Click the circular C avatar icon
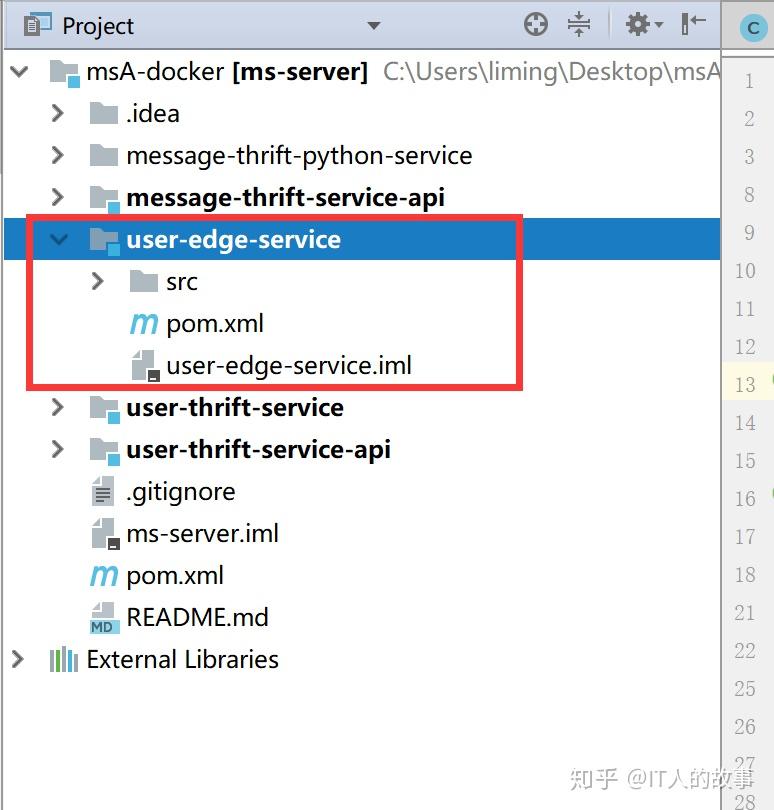The image size is (774, 810). [751, 26]
